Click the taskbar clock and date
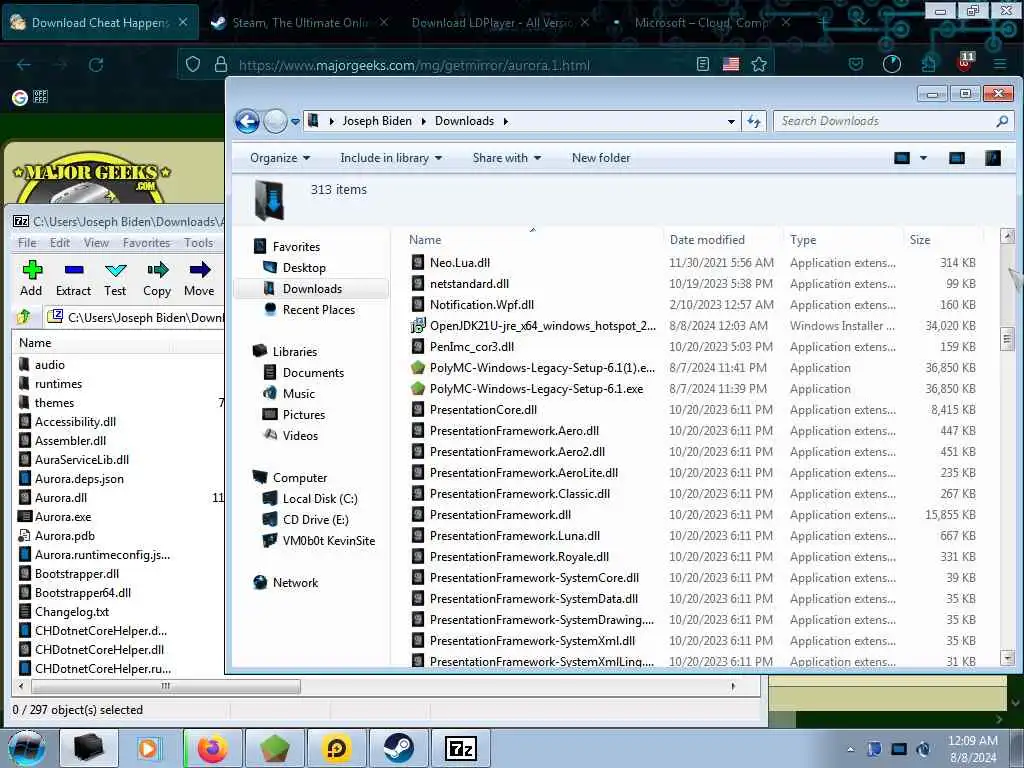This screenshot has width=1024, height=768. click(972, 749)
